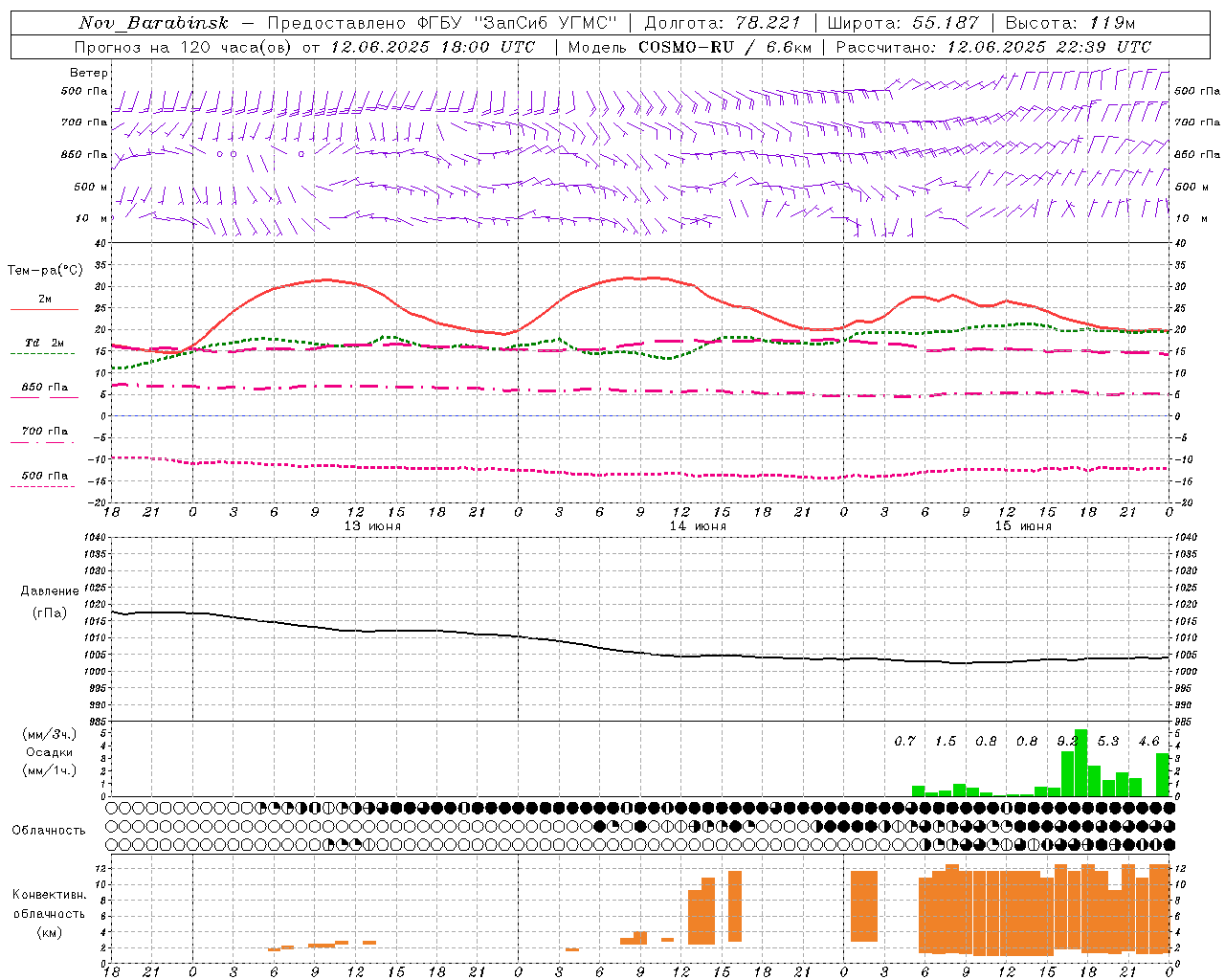Click the 9.2 three-hour precipitation total
Image resolution: width=1225 pixels, height=980 pixels.
point(1067,742)
